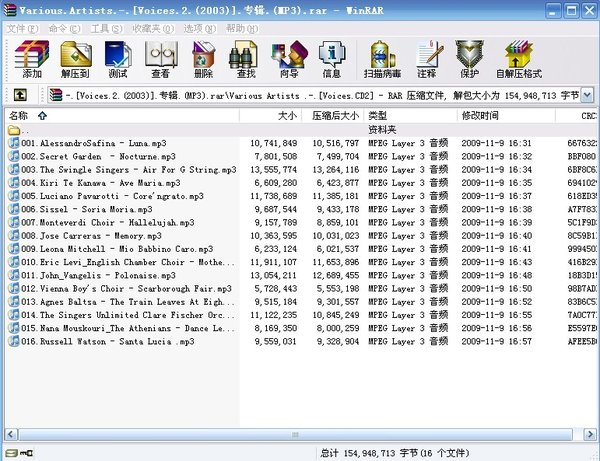The width and height of the screenshot is (600, 461).
Task: Click the music icon of 001.AlessandroSafina - Luna.mp3
Action: (14, 143)
